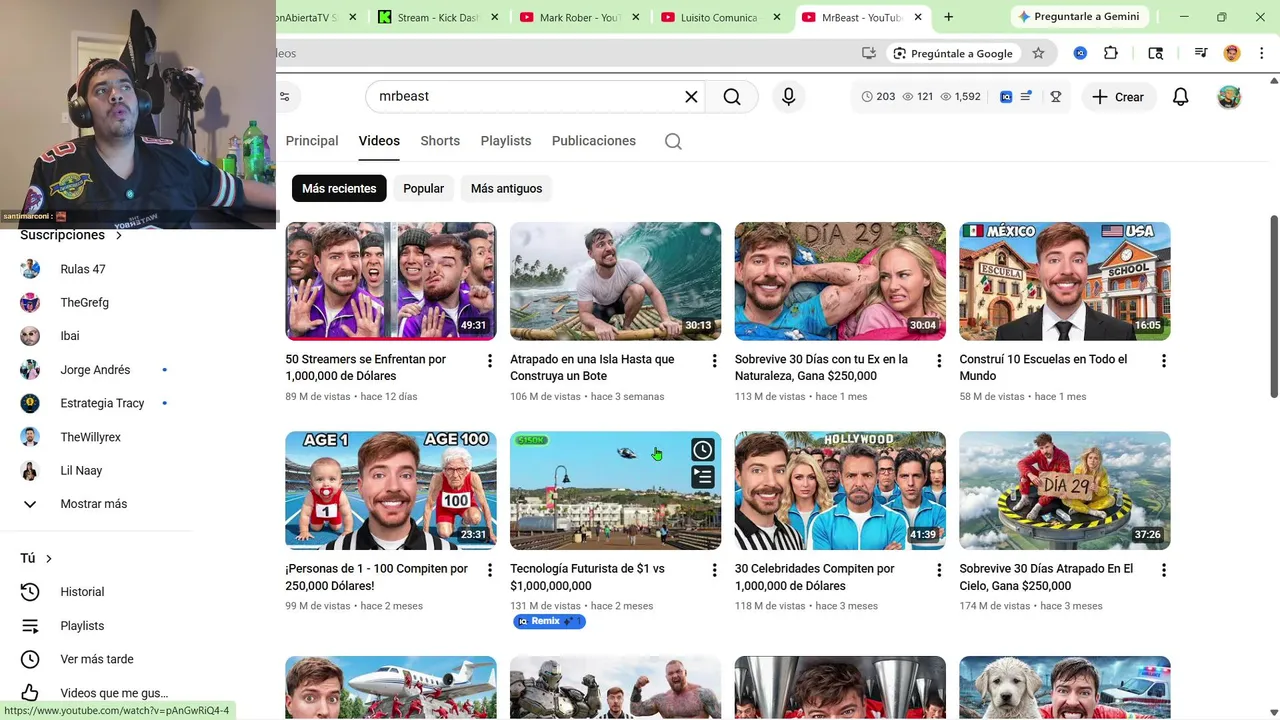Open Ver más tarde in sidebar

coord(96,659)
